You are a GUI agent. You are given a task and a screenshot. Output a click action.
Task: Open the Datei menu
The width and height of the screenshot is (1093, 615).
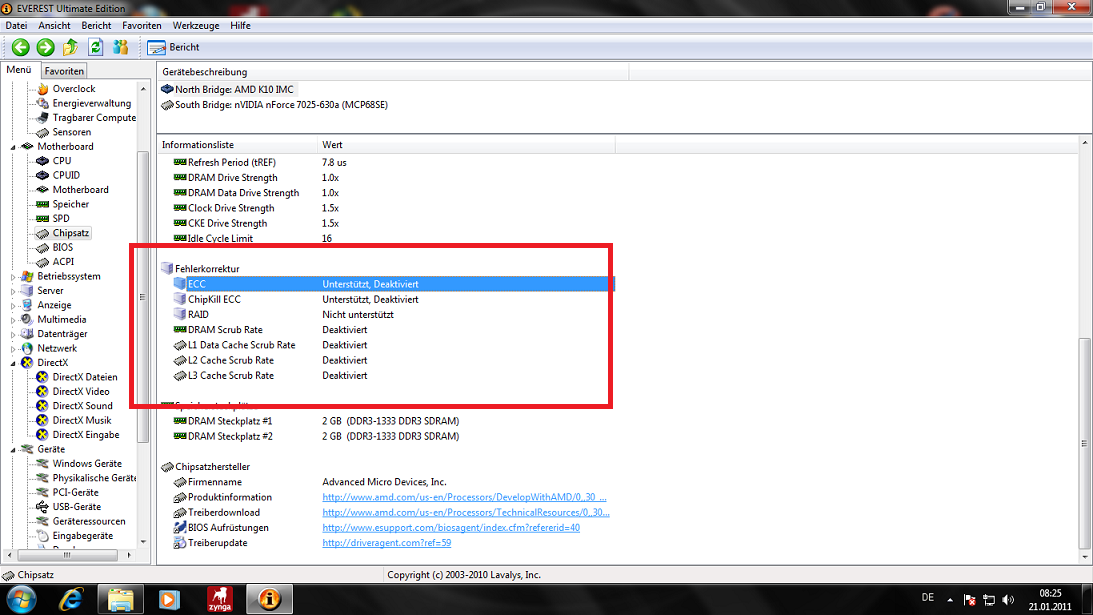click(16, 25)
